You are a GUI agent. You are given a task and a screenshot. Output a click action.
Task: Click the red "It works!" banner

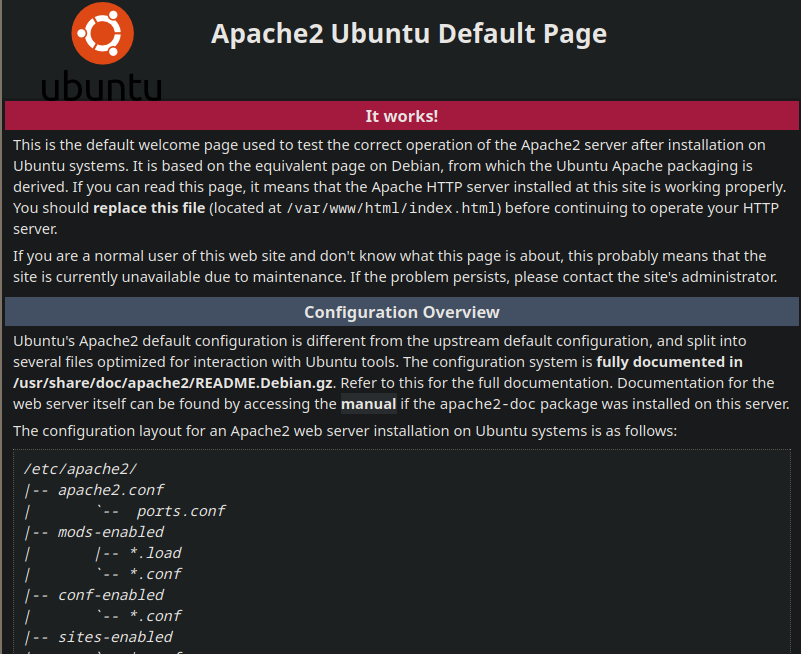pos(402,115)
